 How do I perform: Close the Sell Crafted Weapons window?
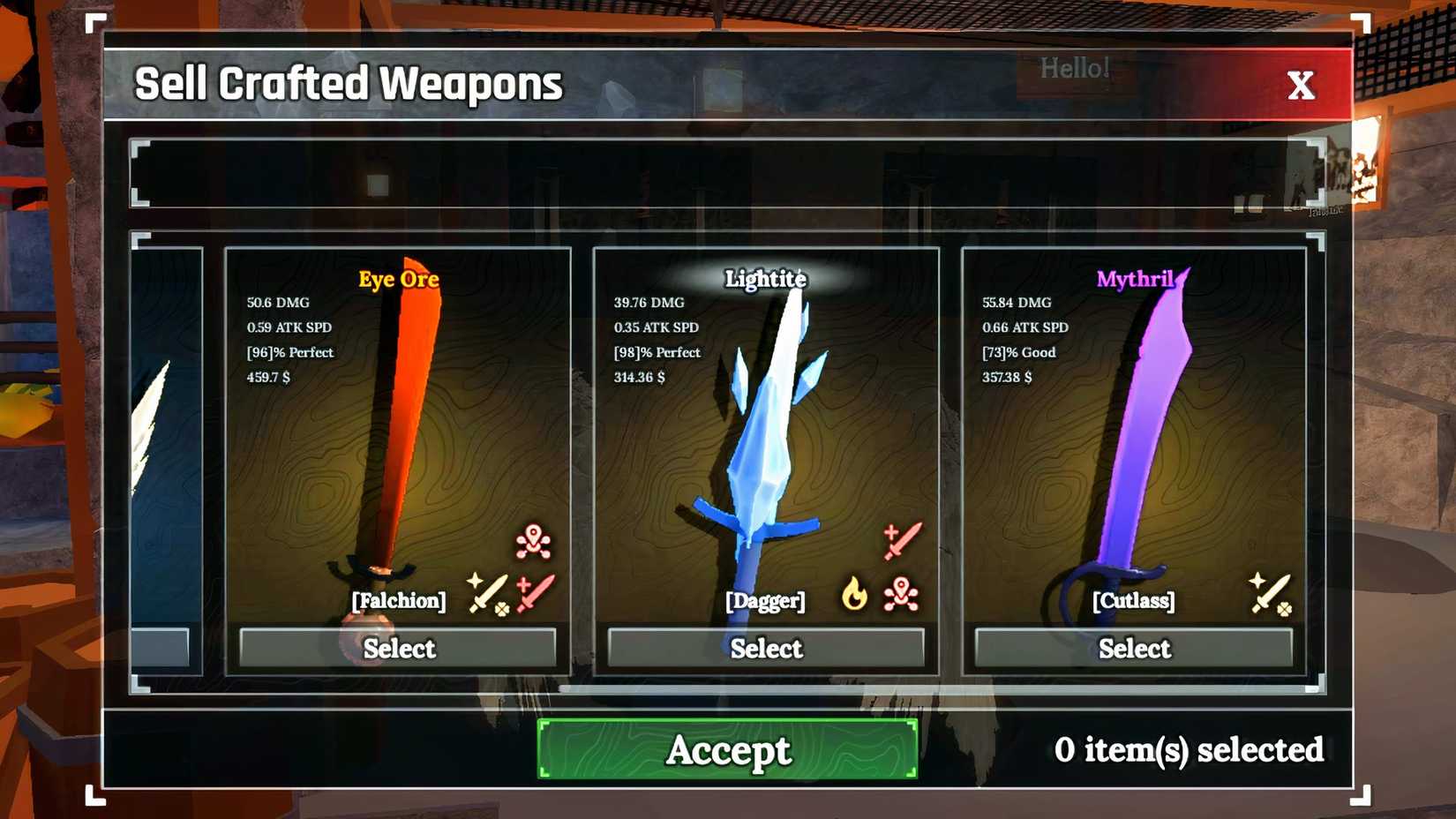tap(1301, 86)
